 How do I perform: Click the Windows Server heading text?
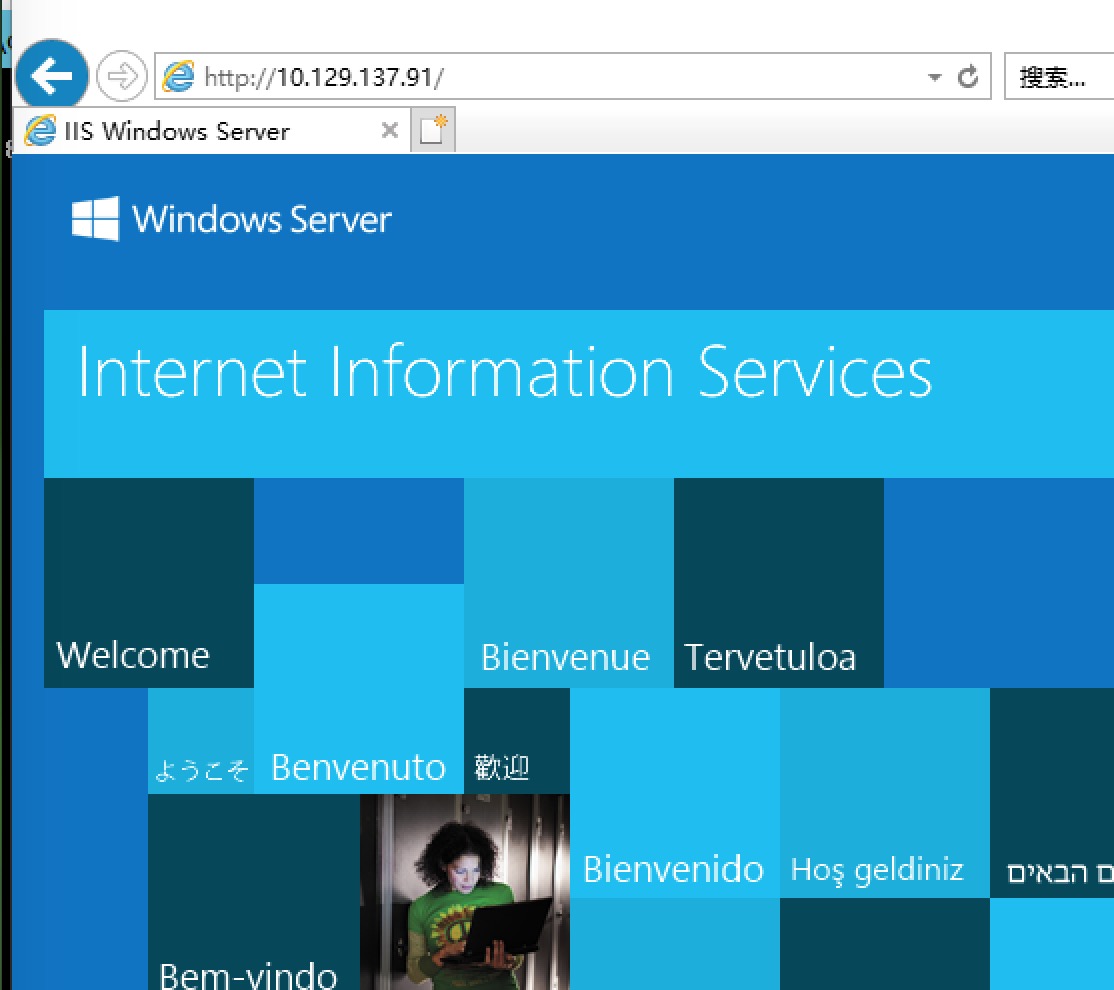click(x=261, y=219)
